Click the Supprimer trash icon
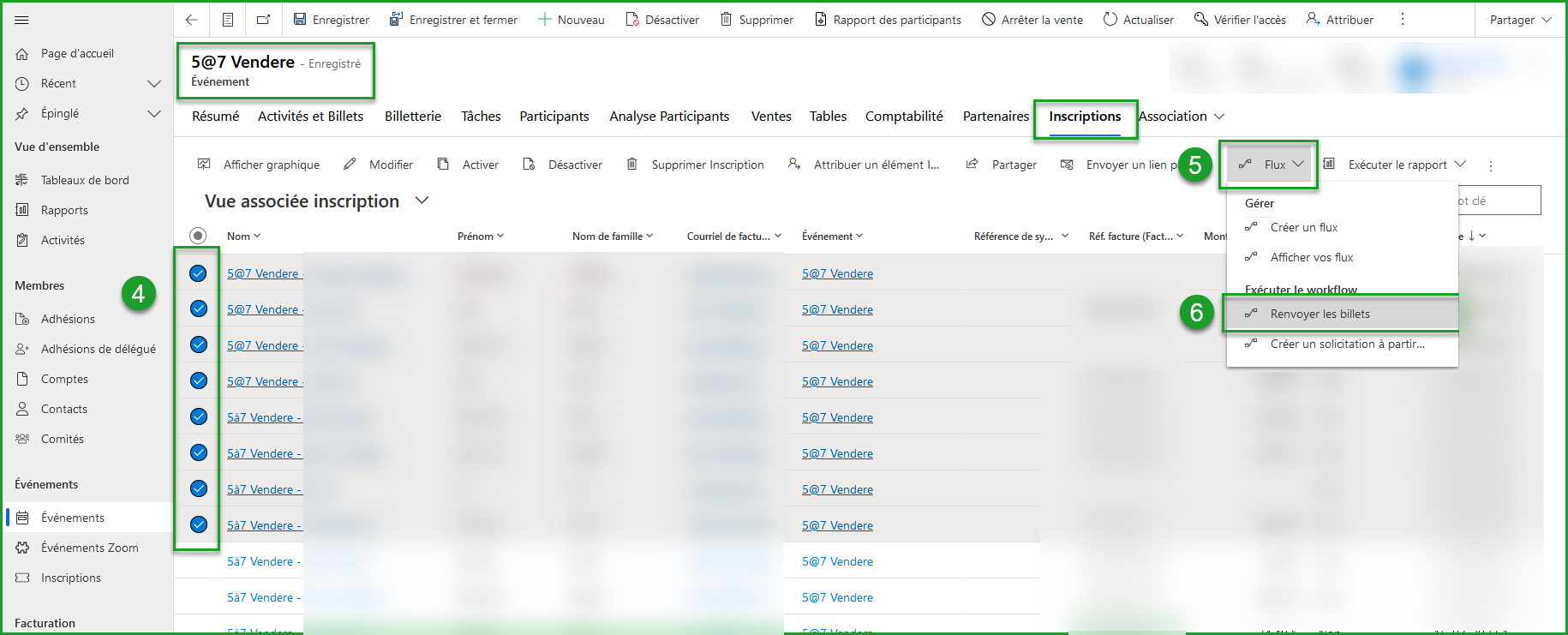This screenshot has height=635, width=1568. point(726,20)
